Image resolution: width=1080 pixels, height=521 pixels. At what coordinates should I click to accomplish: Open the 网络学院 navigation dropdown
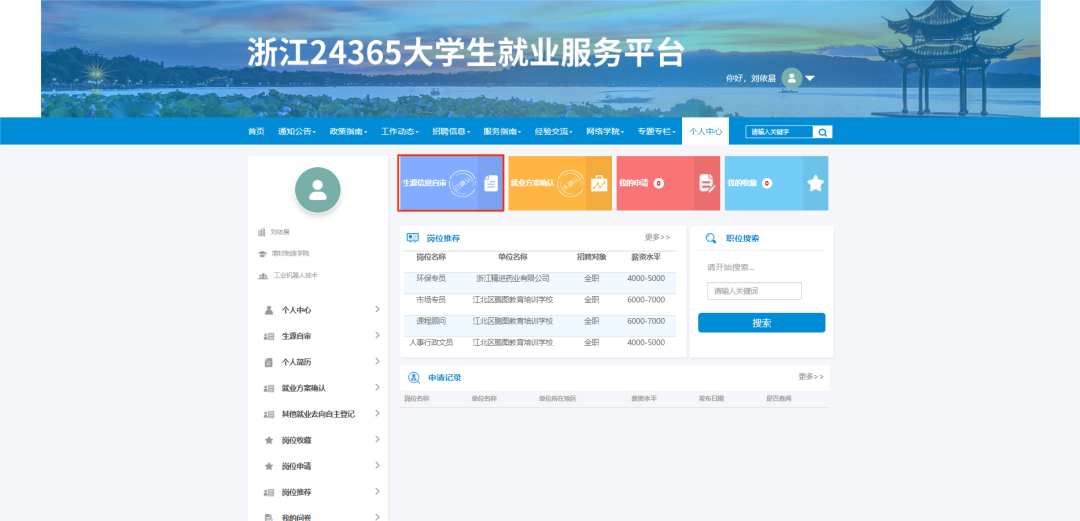point(605,132)
